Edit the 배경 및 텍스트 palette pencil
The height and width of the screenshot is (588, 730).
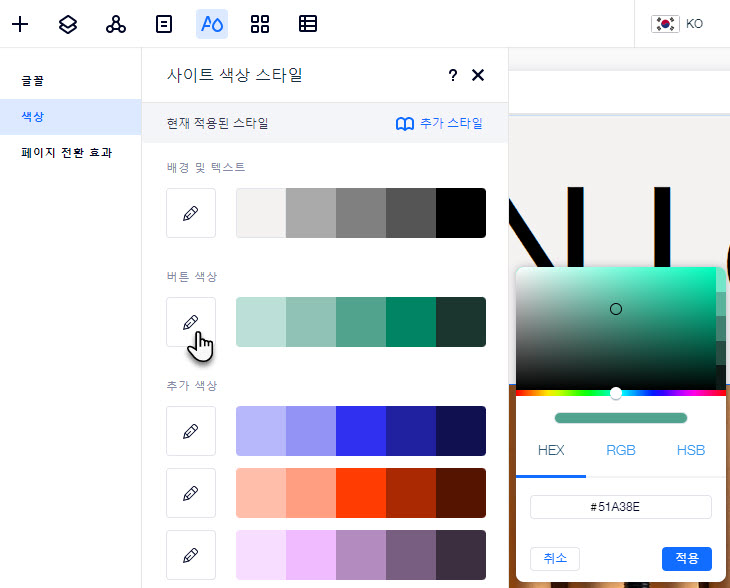[191, 213]
